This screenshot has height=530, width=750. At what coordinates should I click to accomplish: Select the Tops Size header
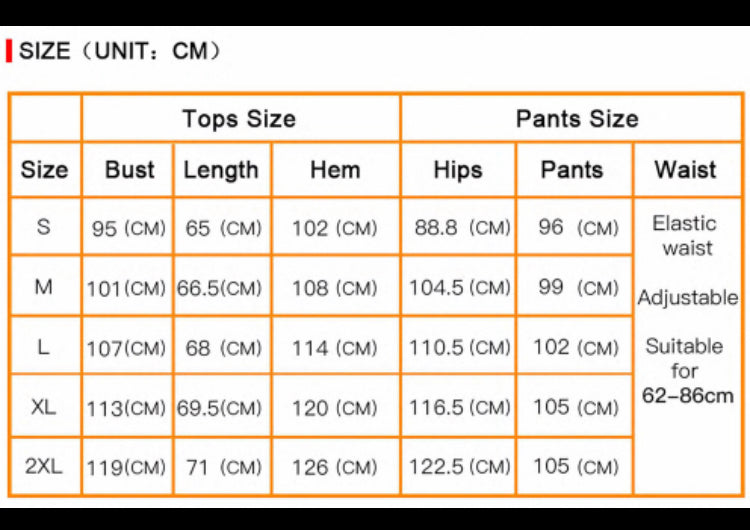point(239,119)
